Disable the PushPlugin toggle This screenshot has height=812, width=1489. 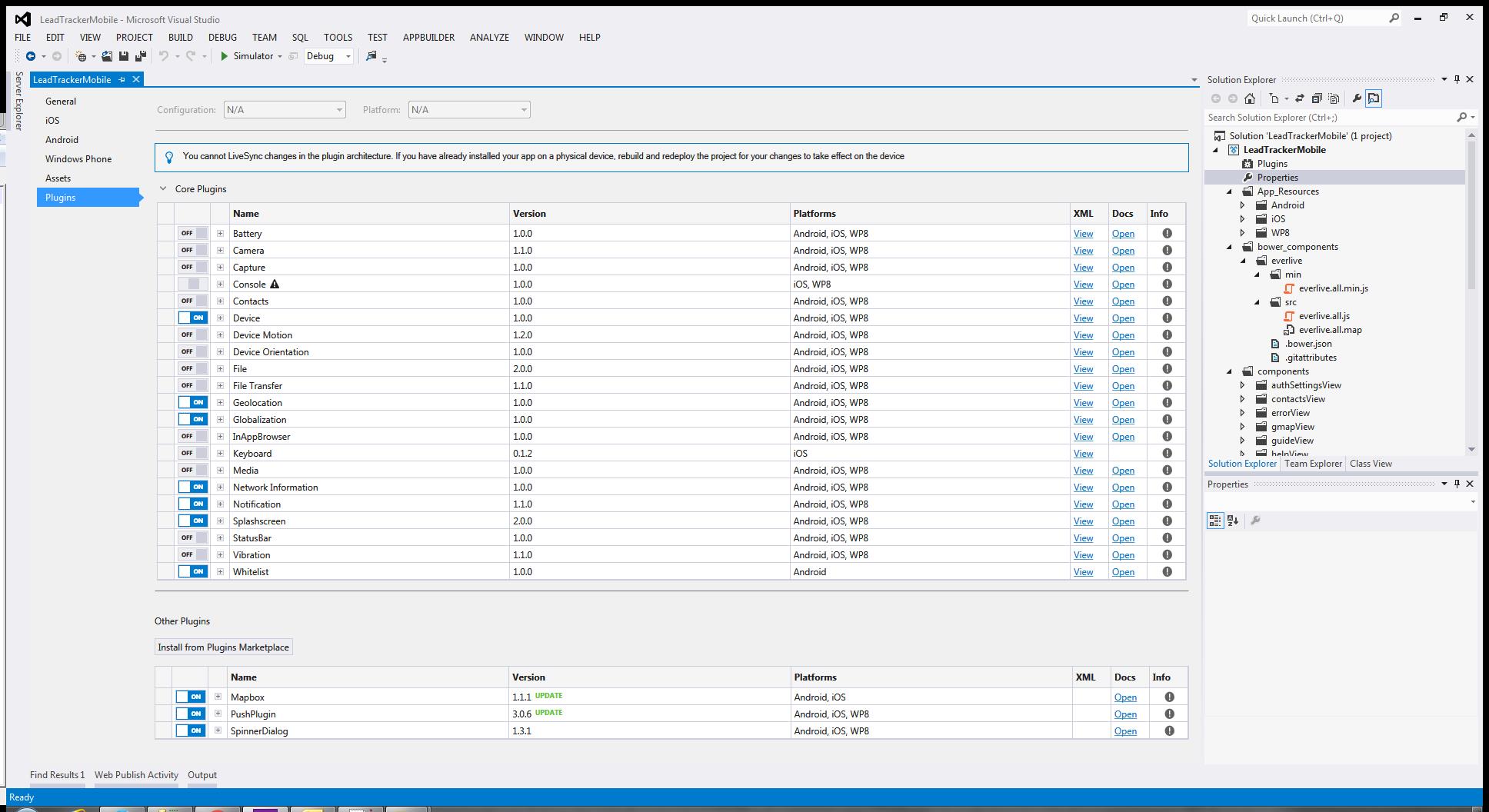(190, 714)
